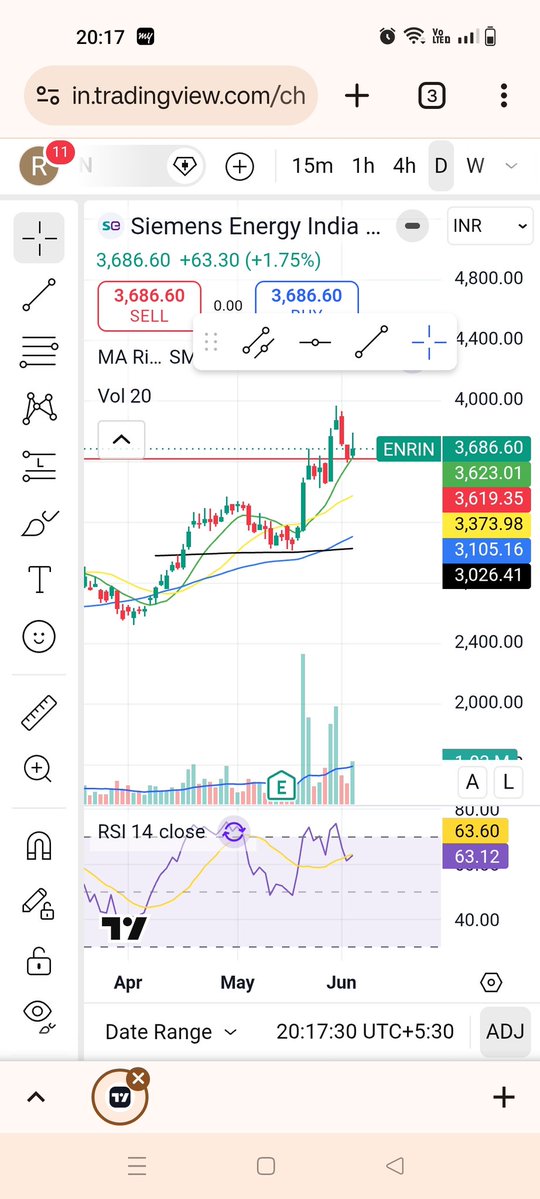Switch to 4h timeframe
This screenshot has width=540, height=1199.
tap(404, 166)
